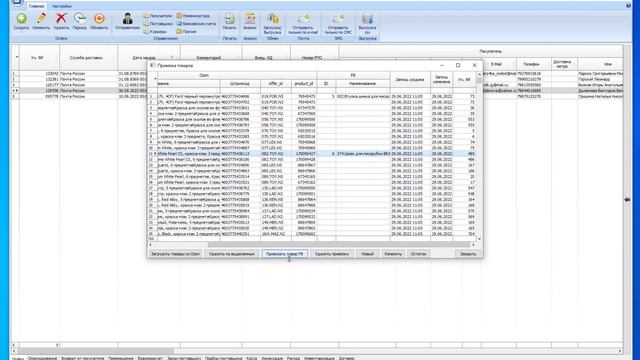640x360 pixels.
Task: Switch to Инвентаризация bottom tab
Action: [320, 358]
